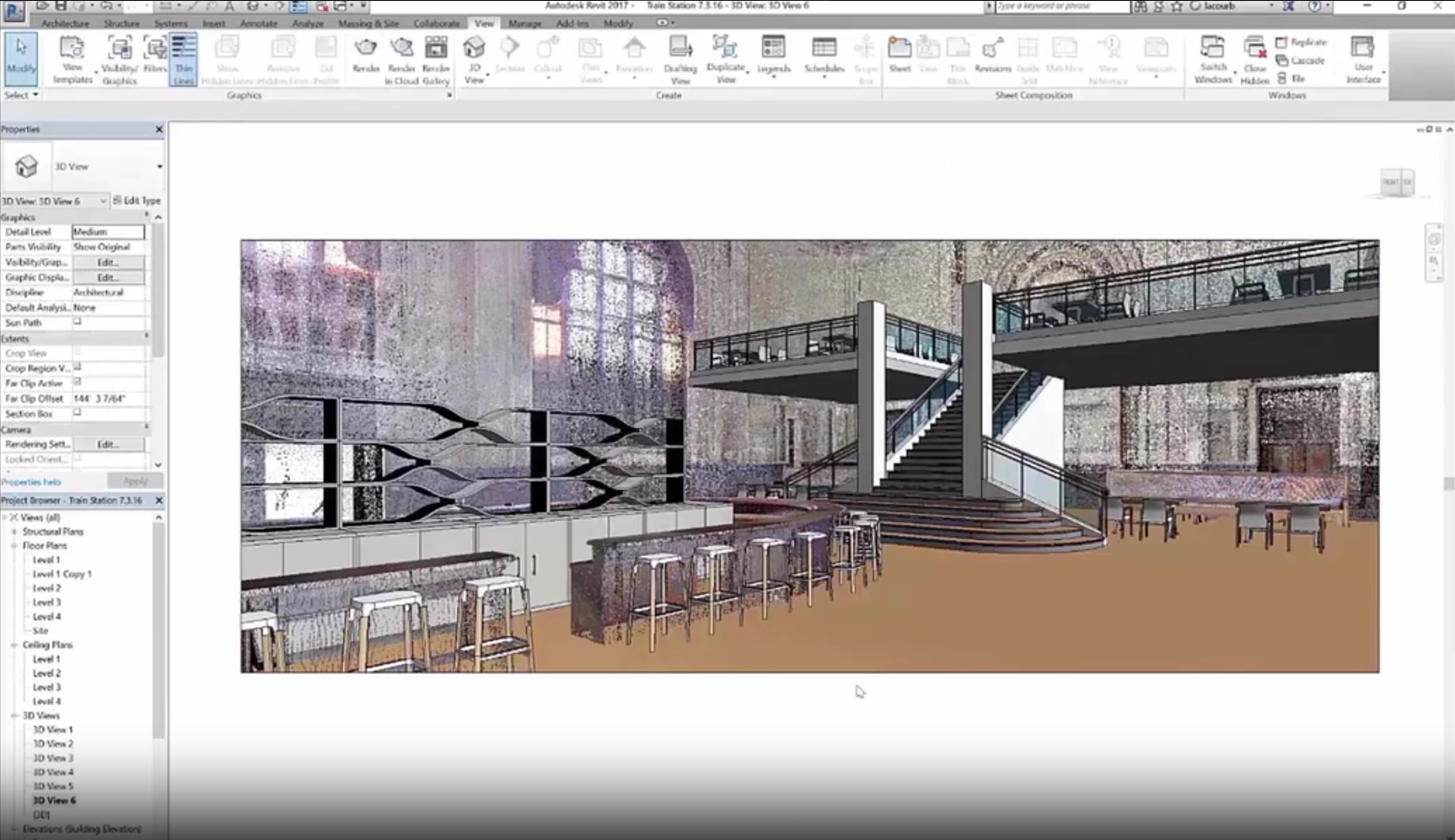Open the 3D View type selector dropdown
Screen dimensions: 1455x840
[x=160, y=166]
